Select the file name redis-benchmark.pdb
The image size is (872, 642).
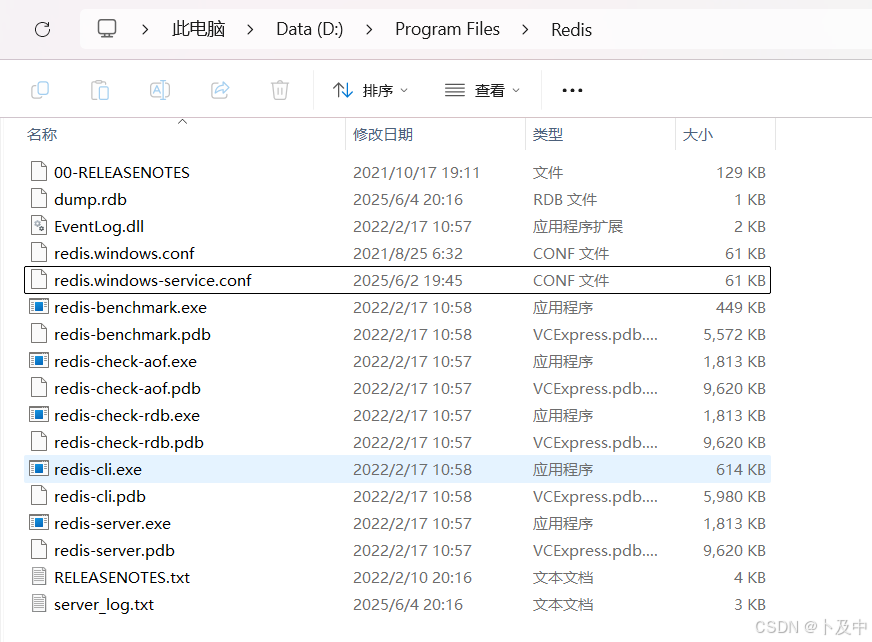pyautogui.click(x=132, y=334)
